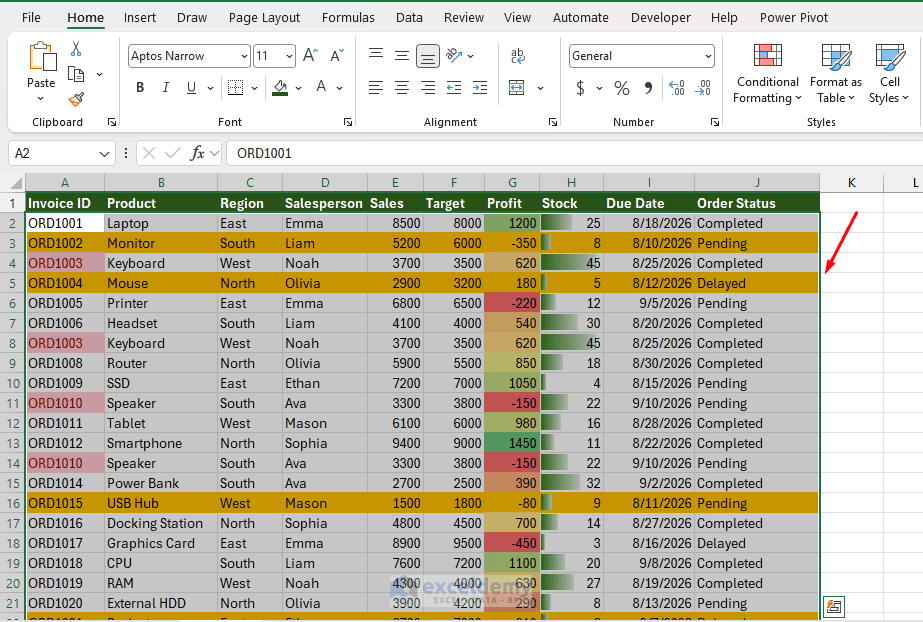This screenshot has width=923, height=622.
Task: Switch to the Formulas tab
Action: 348,18
